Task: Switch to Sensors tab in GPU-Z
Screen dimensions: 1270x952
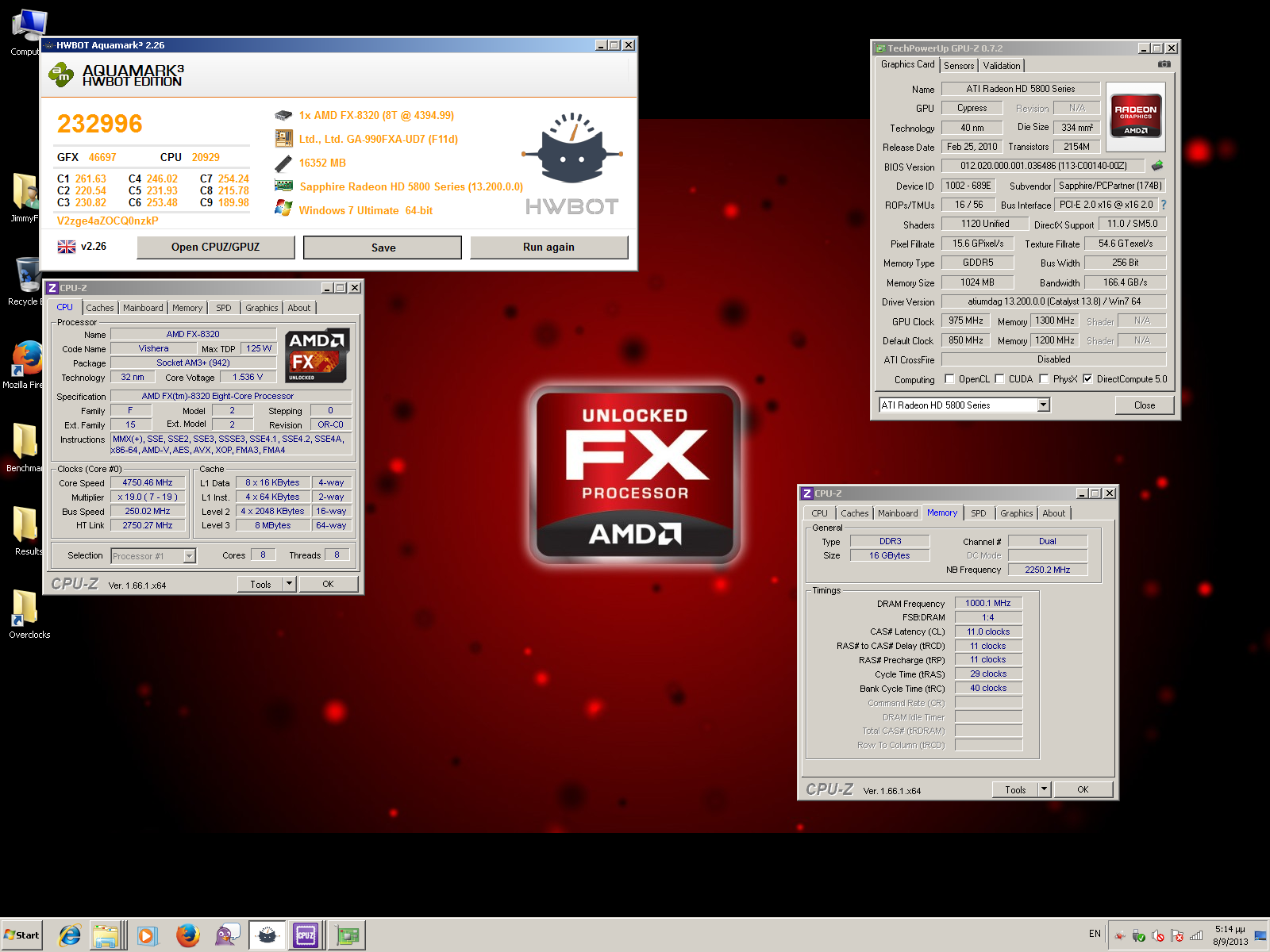Action: pyautogui.click(x=959, y=66)
